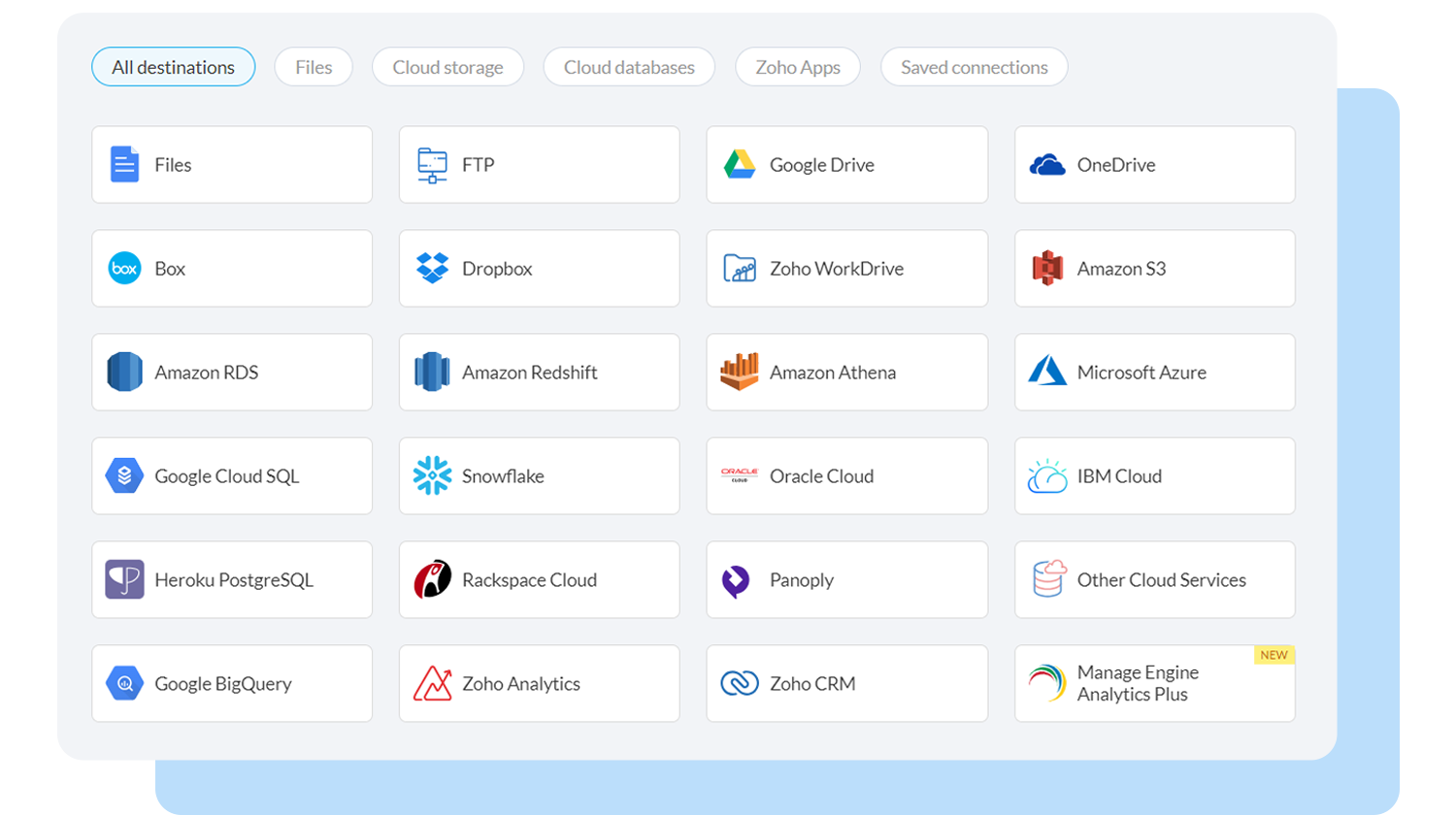Switch to the Zoho Apps tab
This screenshot has width=1456, height=815.
[798, 67]
